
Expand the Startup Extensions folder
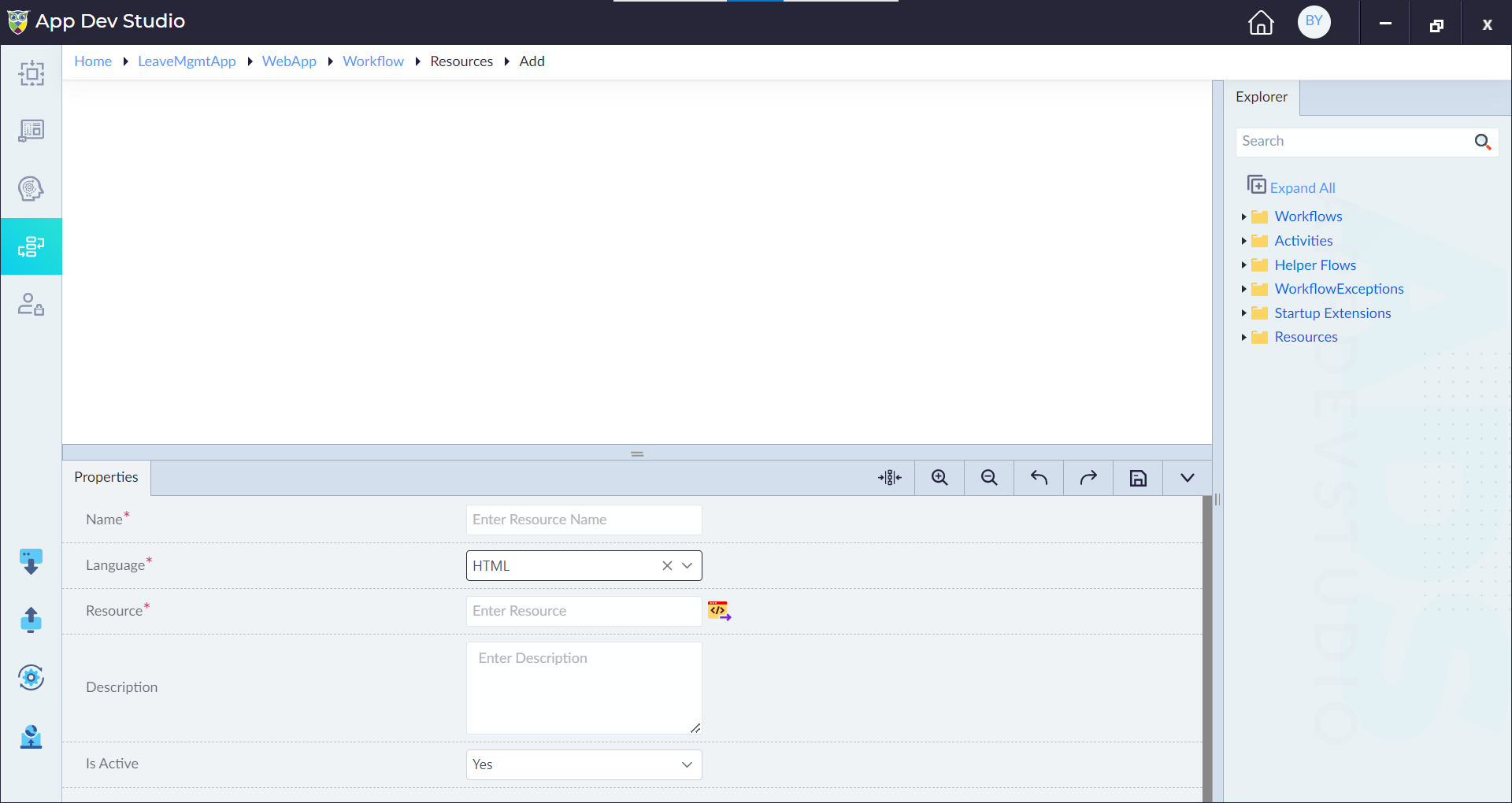click(1244, 313)
